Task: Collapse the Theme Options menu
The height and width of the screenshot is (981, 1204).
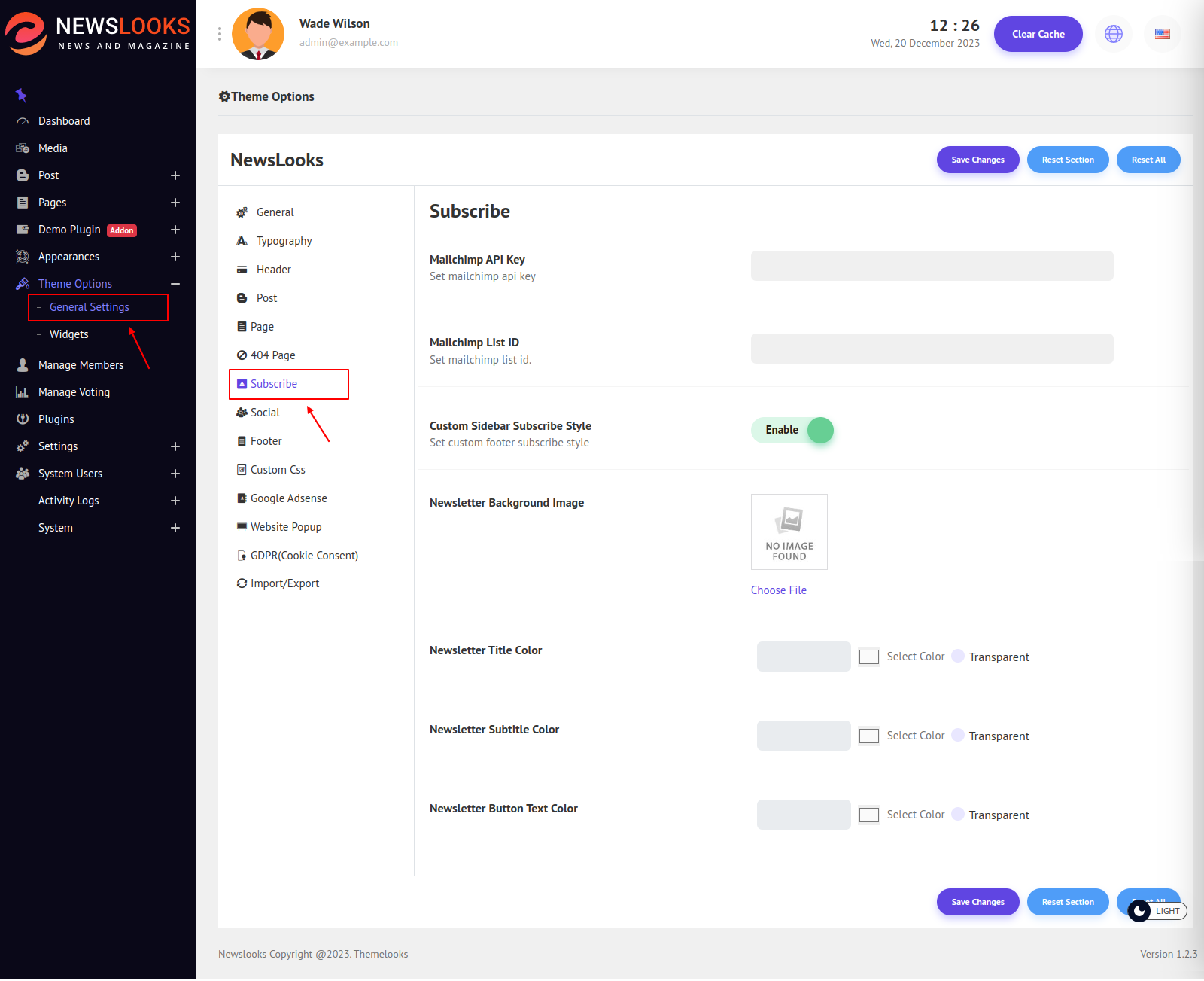Action: (175, 284)
